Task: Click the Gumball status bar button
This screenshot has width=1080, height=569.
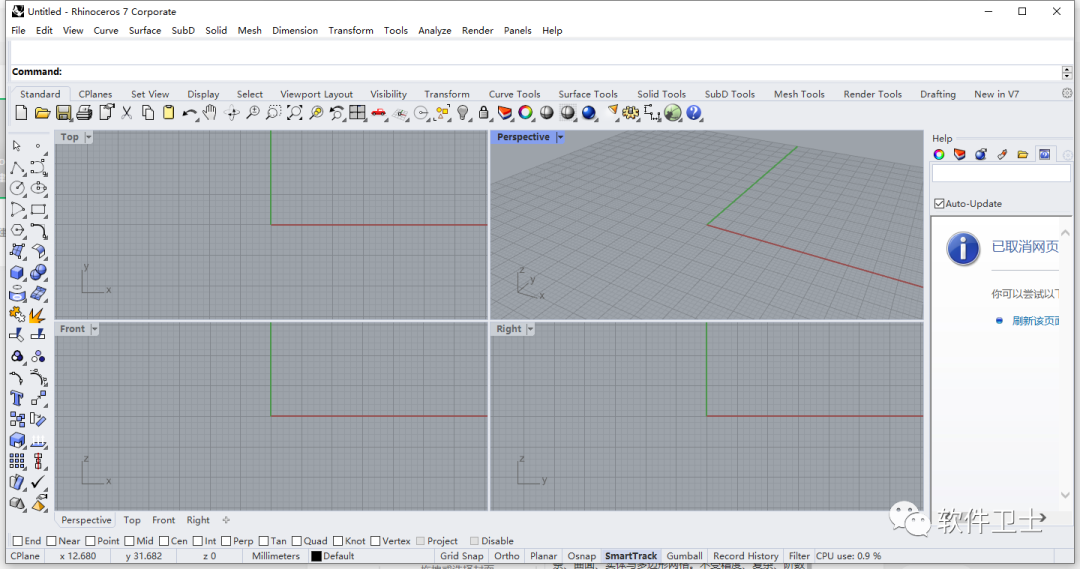Action: (x=684, y=556)
